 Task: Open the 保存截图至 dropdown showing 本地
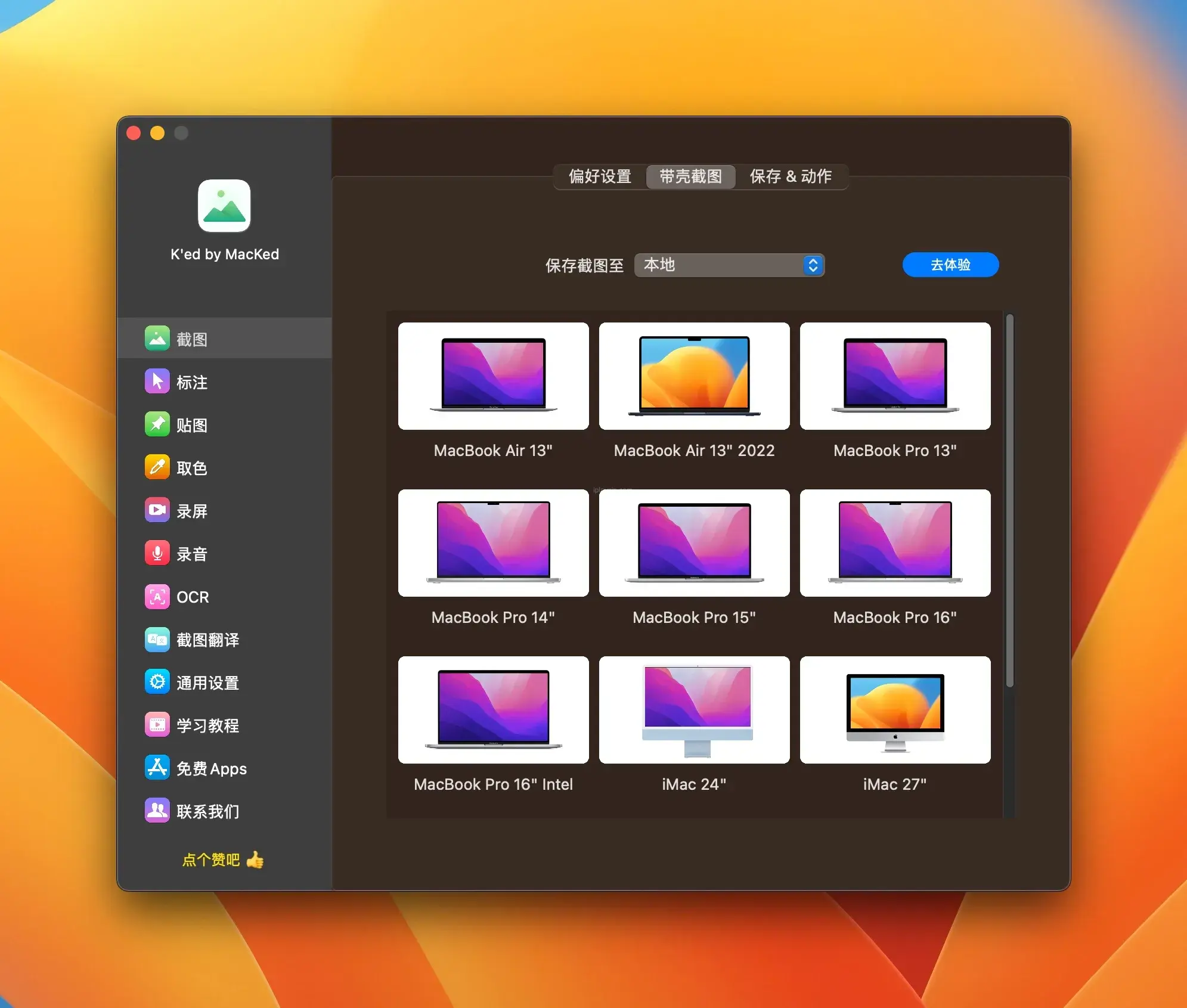tap(730, 265)
